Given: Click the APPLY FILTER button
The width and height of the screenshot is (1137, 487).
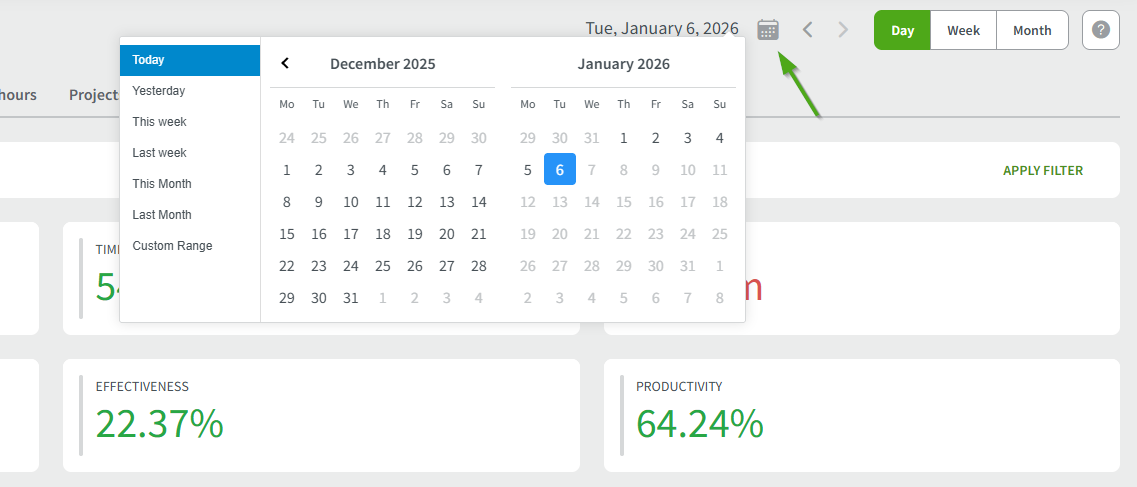Looking at the screenshot, I should (x=1042, y=170).
